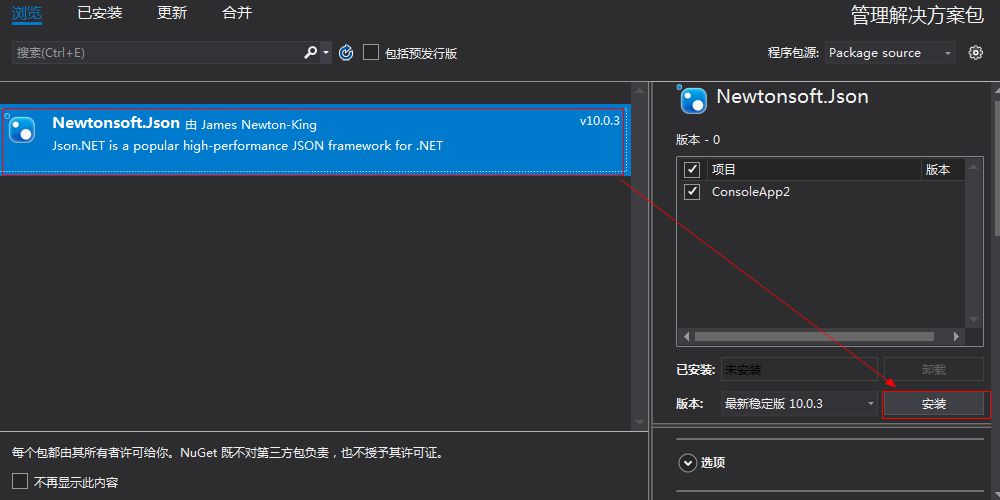Click project table horizontal scroll left arrow
Screen dimensions: 1000x500
(x=686, y=336)
